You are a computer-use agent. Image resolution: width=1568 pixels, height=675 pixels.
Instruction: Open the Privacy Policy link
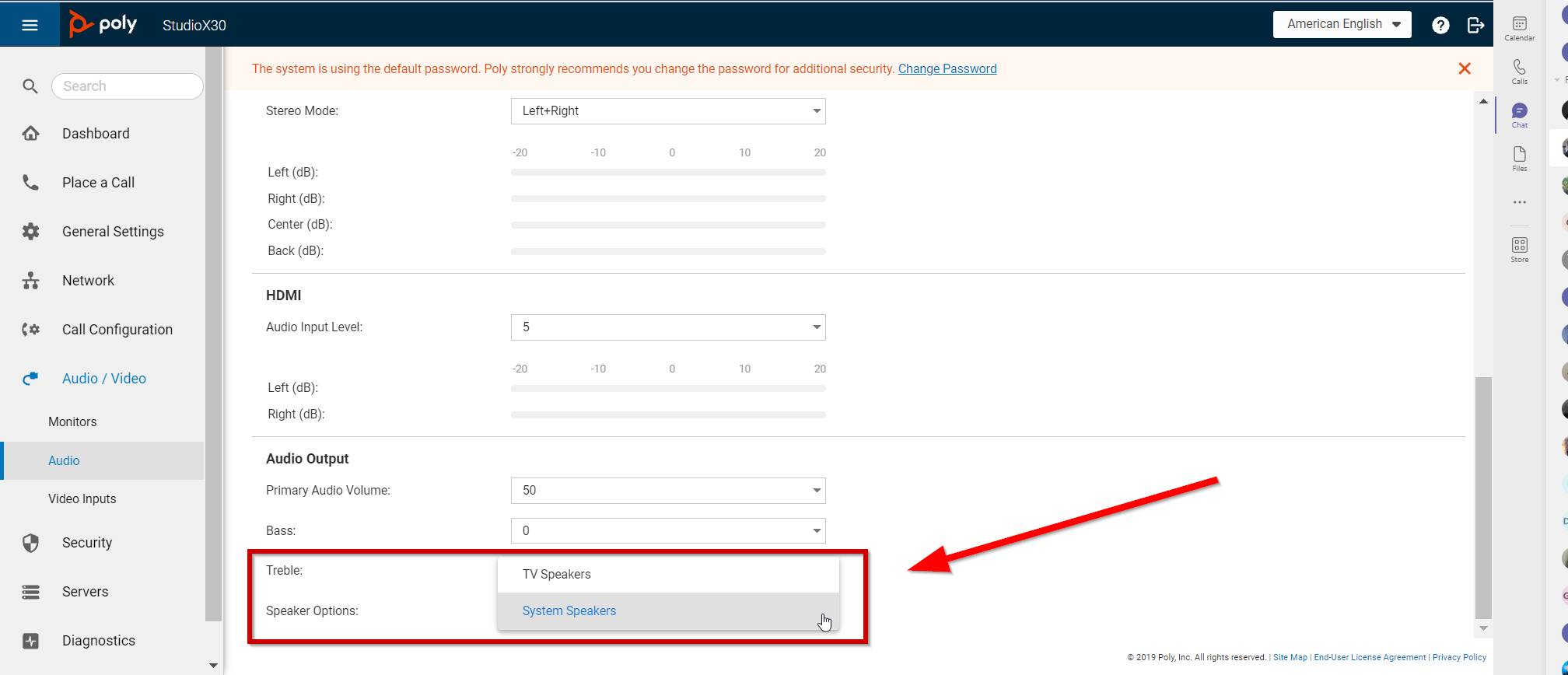pyautogui.click(x=1459, y=657)
